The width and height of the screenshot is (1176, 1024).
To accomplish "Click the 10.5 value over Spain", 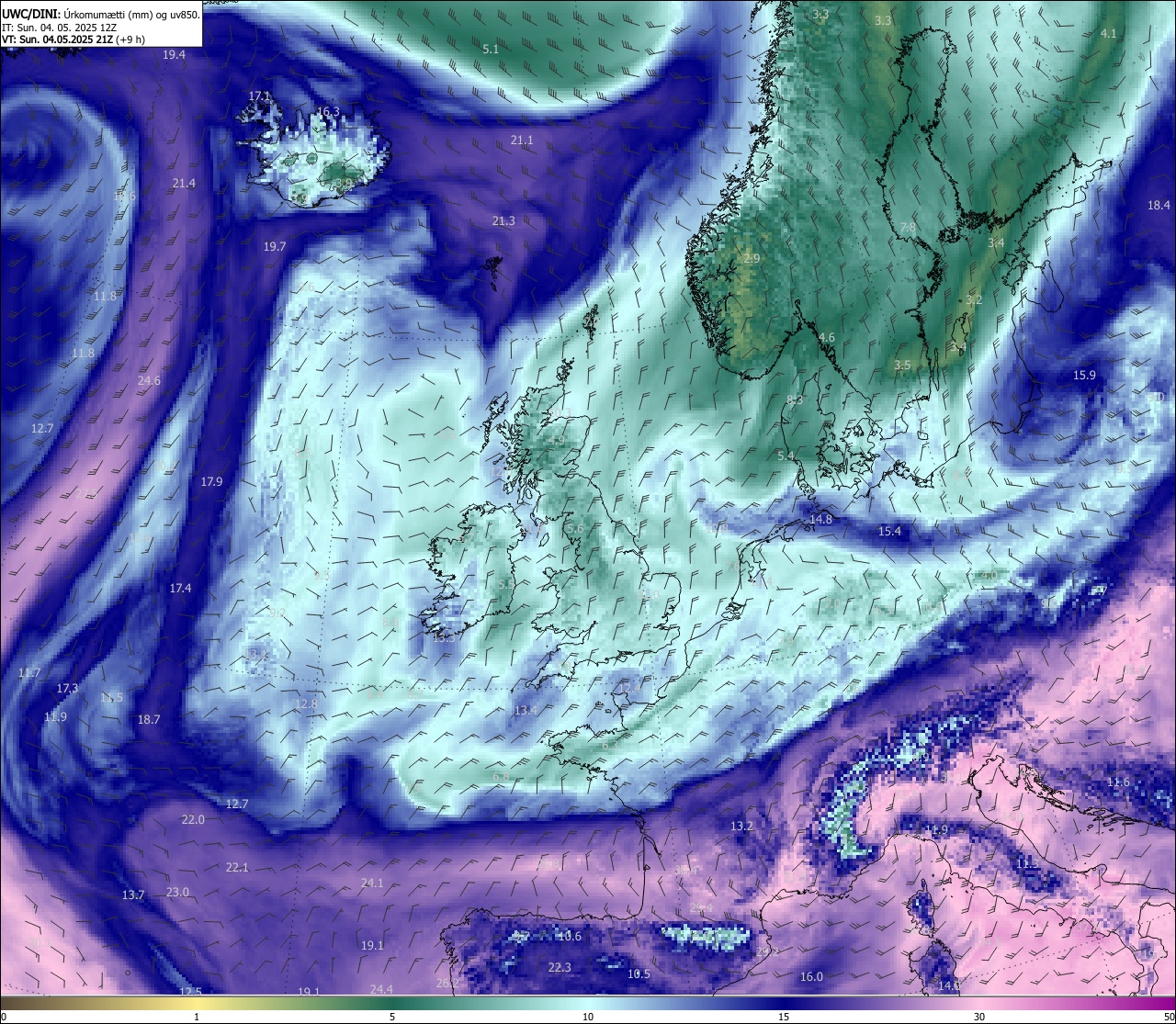I will click(x=639, y=973).
